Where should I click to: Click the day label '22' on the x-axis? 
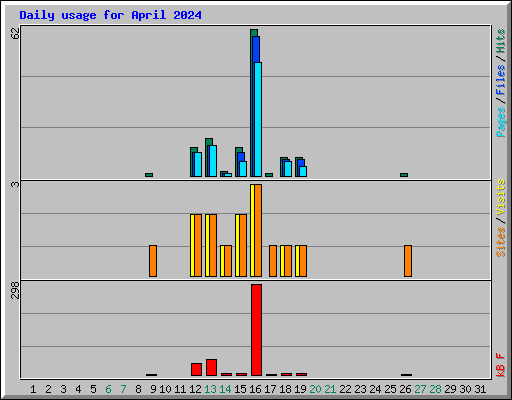(345, 389)
